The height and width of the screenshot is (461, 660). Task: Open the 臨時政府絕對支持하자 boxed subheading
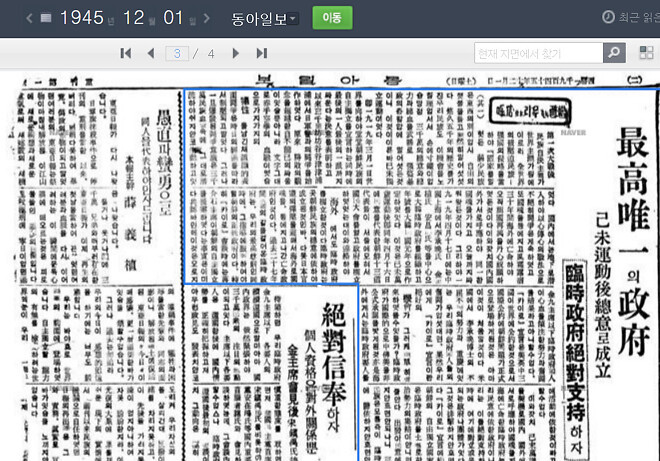[575, 360]
